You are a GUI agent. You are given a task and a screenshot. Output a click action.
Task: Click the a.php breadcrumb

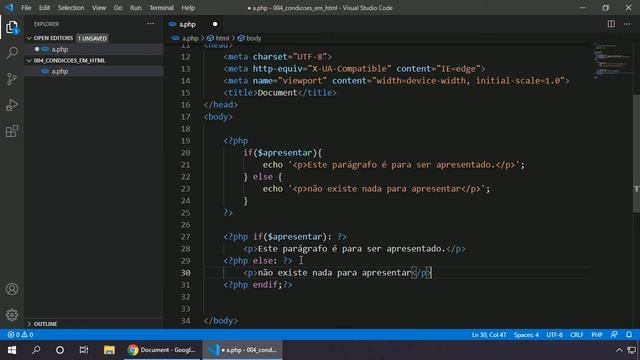[x=190, y=38]
